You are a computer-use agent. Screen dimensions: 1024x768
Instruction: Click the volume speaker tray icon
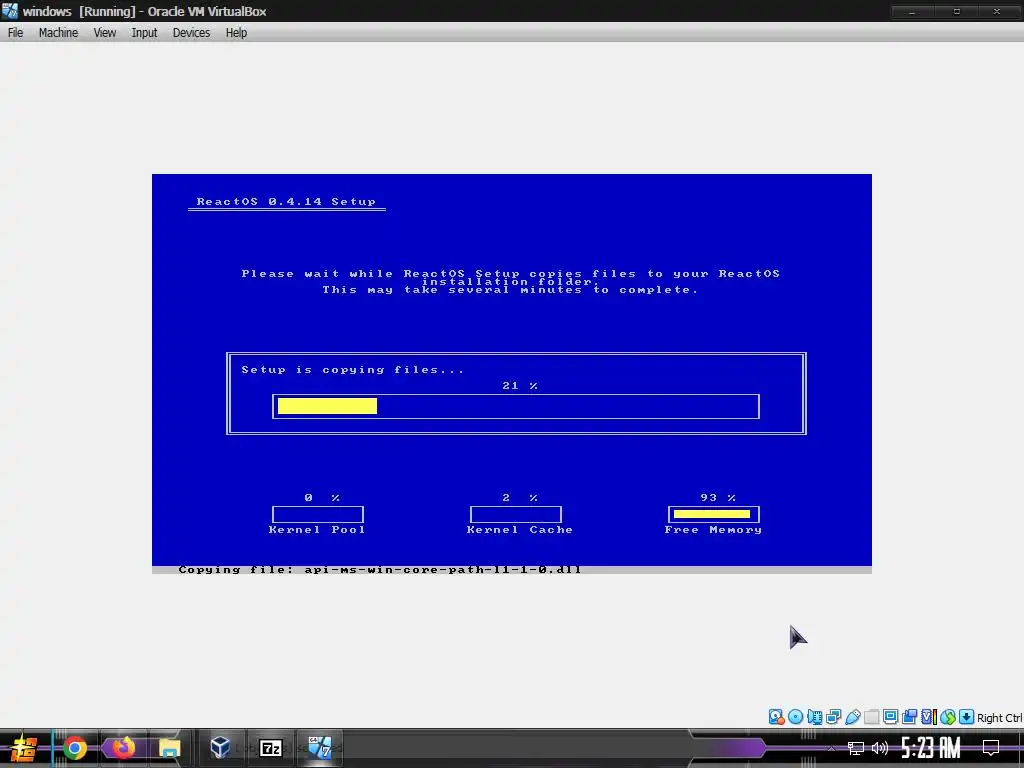coord(880,748)
